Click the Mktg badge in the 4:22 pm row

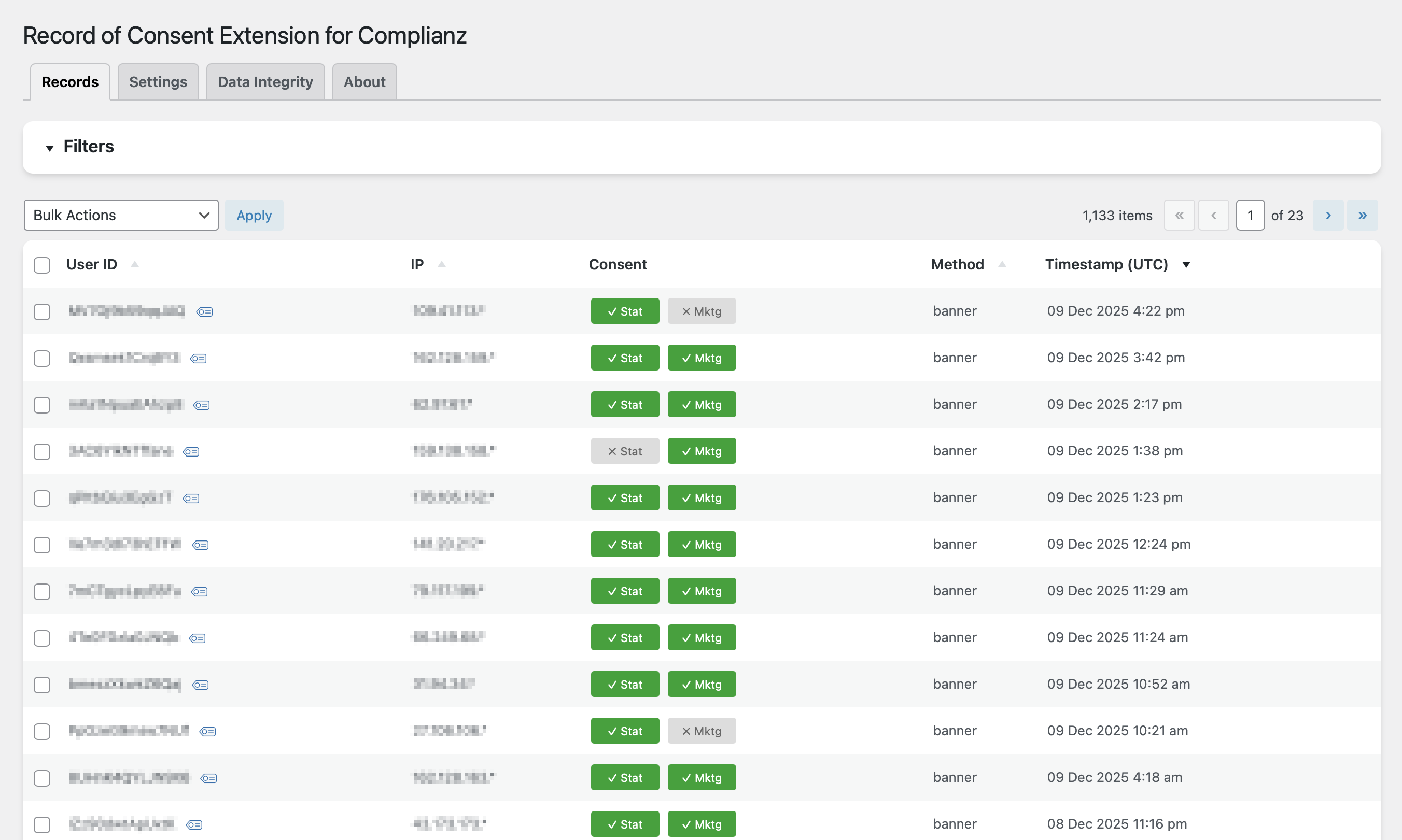pos(702,311)
